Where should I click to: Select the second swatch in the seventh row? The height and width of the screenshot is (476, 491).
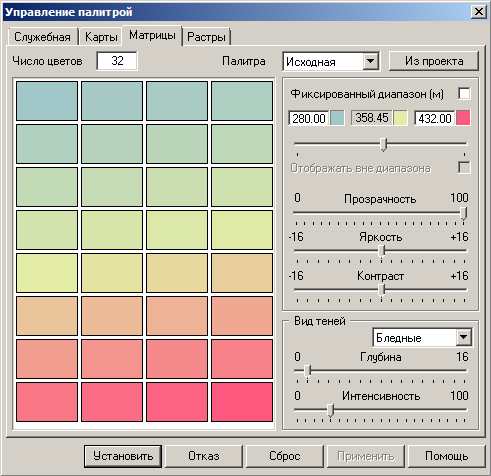point(112,359)
